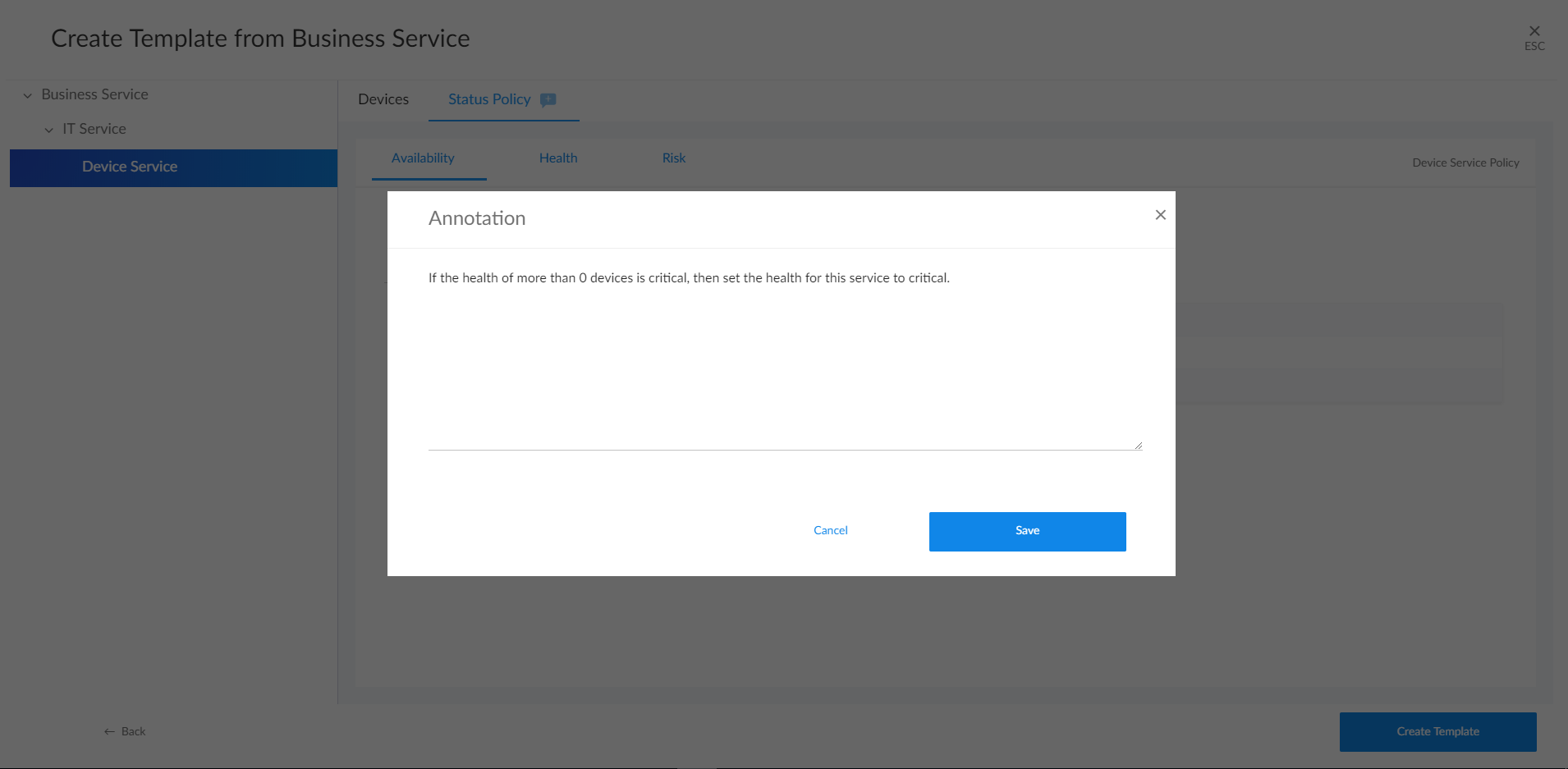Close the Annotation dialog with the X icon
Image resolution: width=1568 pixels, height=769 pixels.
pyautogui.click(x=1160, y=215)
